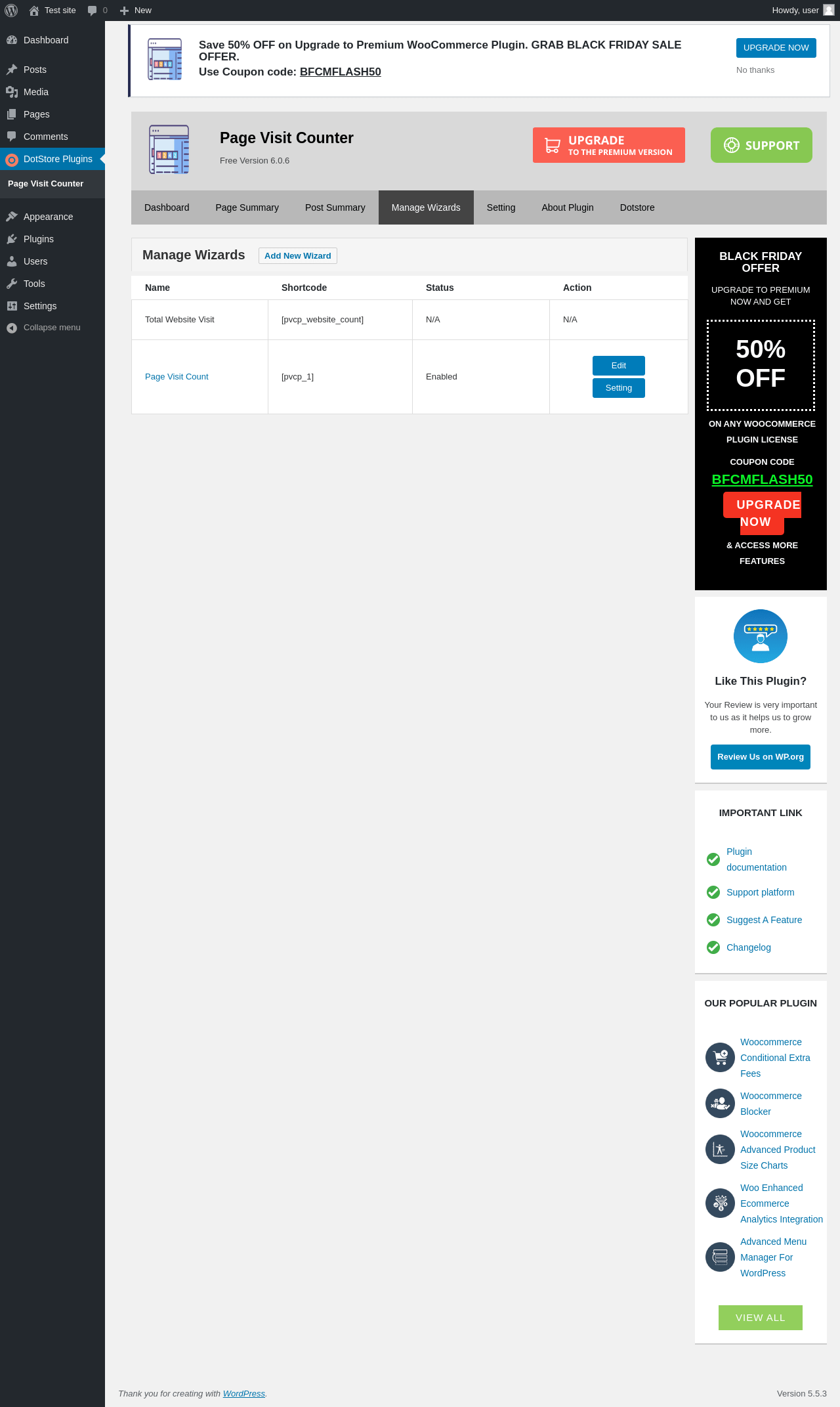Viewport: 840px width, 1407px height.
Task: Click the Dashboard gauge icon in sidebar
Action: (12, 40)
